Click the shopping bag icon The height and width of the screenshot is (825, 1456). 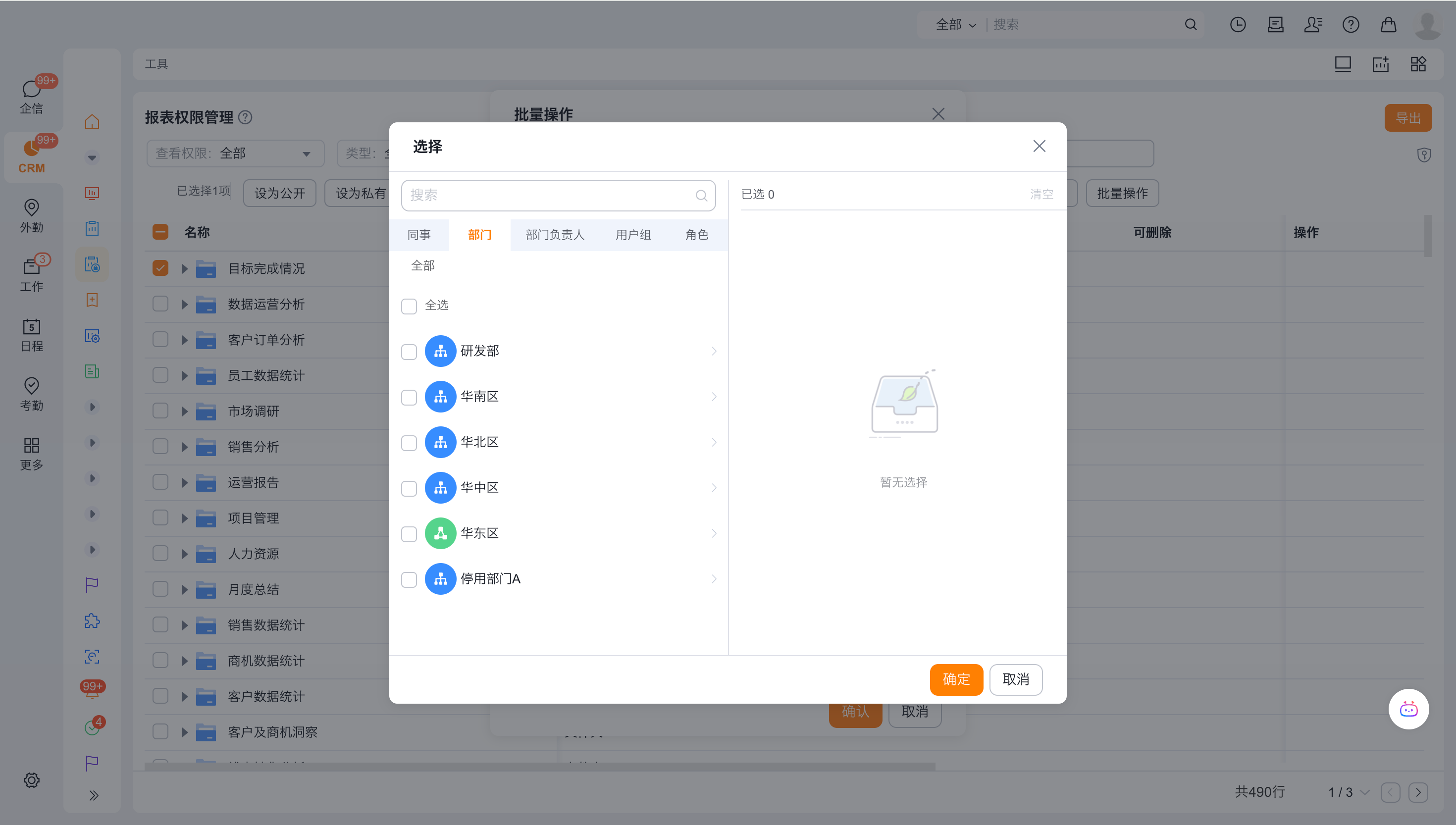pos(1388,24)
